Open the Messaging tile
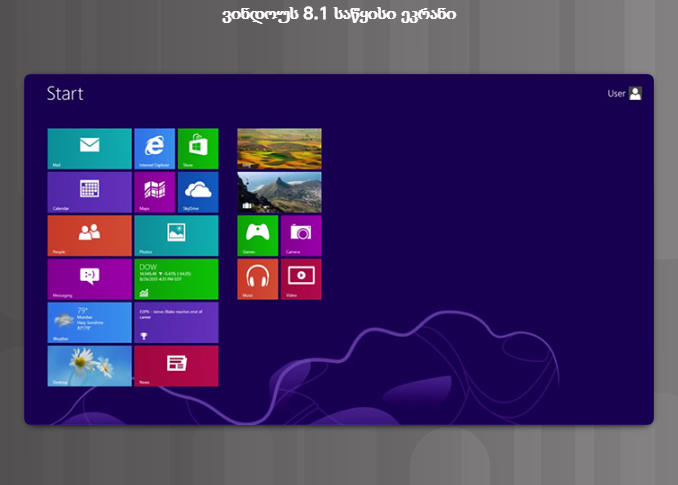678x485 pixels. [89, 279]
